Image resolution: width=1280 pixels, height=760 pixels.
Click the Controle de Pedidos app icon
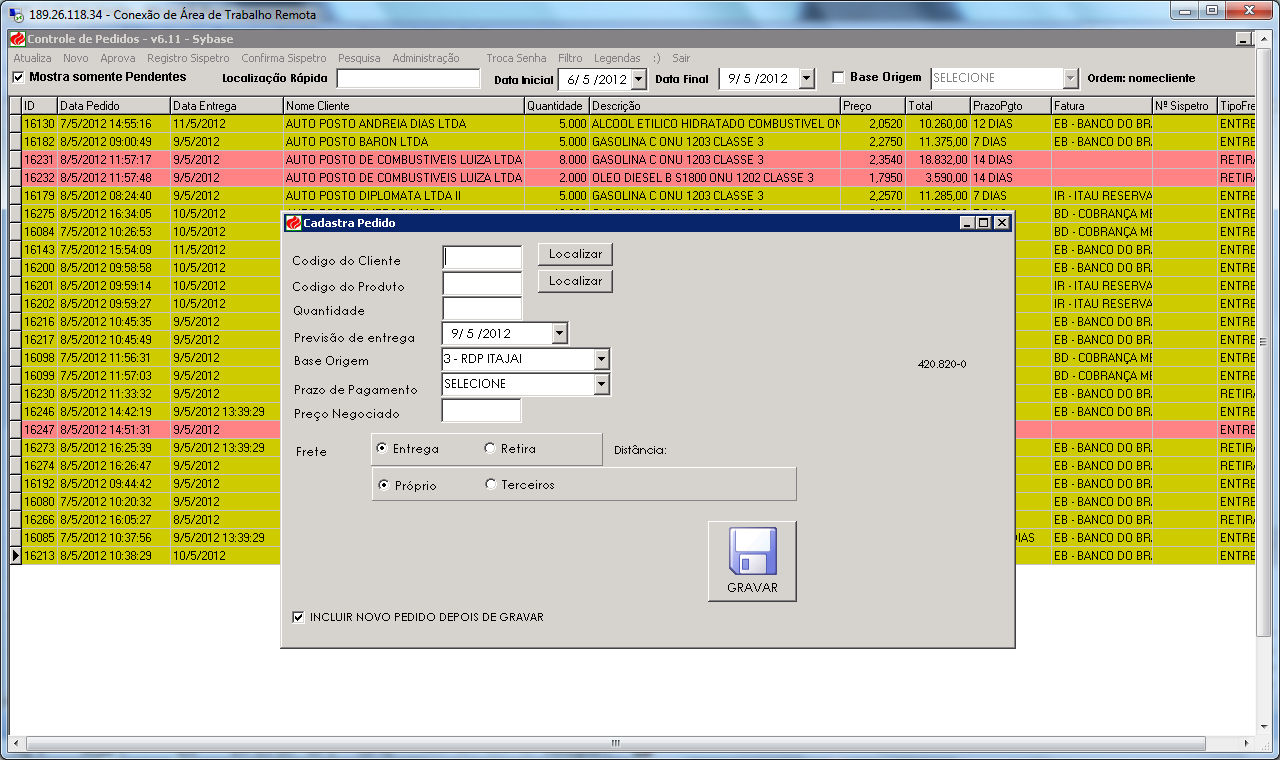click(x=17, y=39)
